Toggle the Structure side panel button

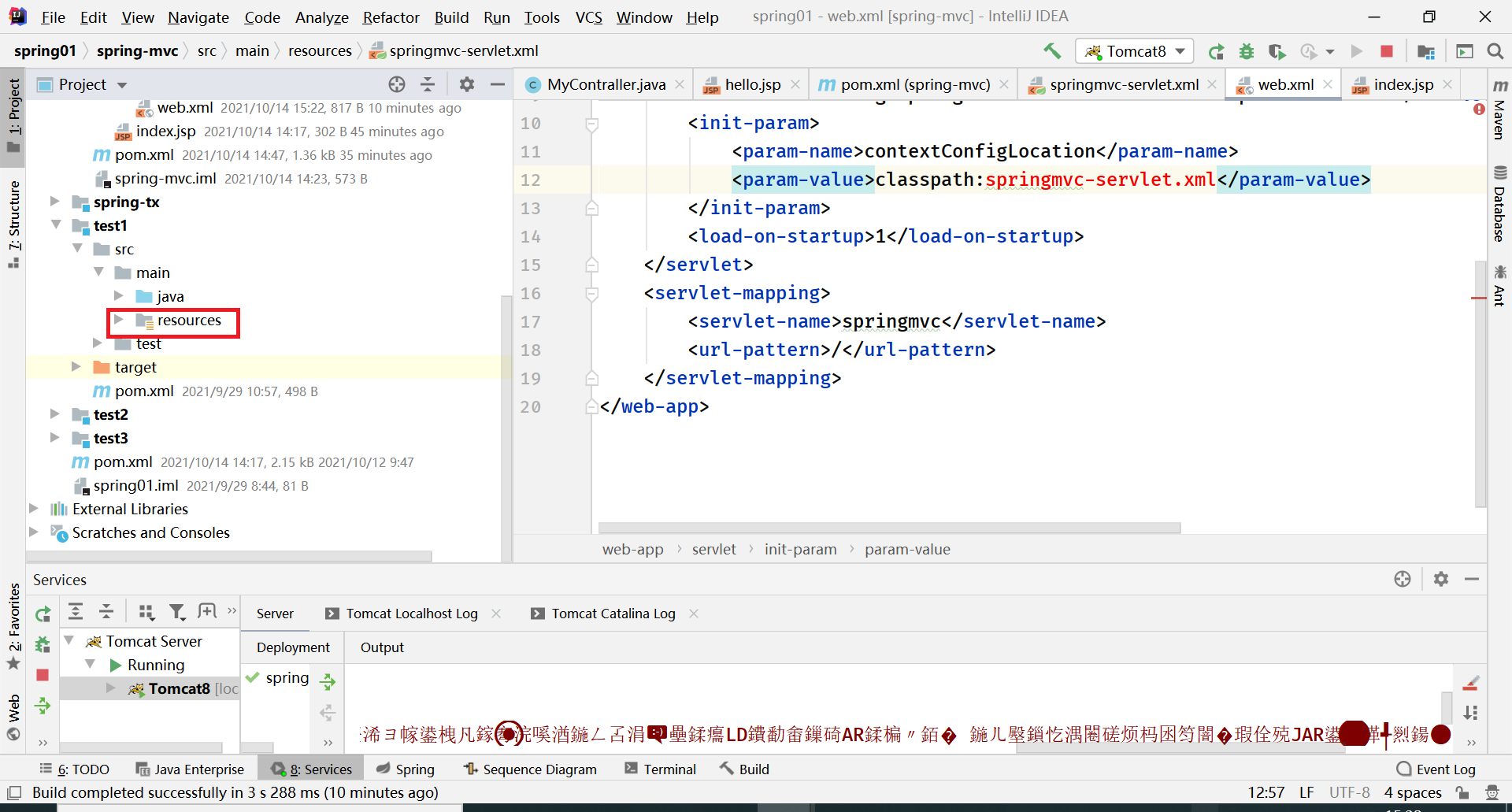(x=13, y=224)
